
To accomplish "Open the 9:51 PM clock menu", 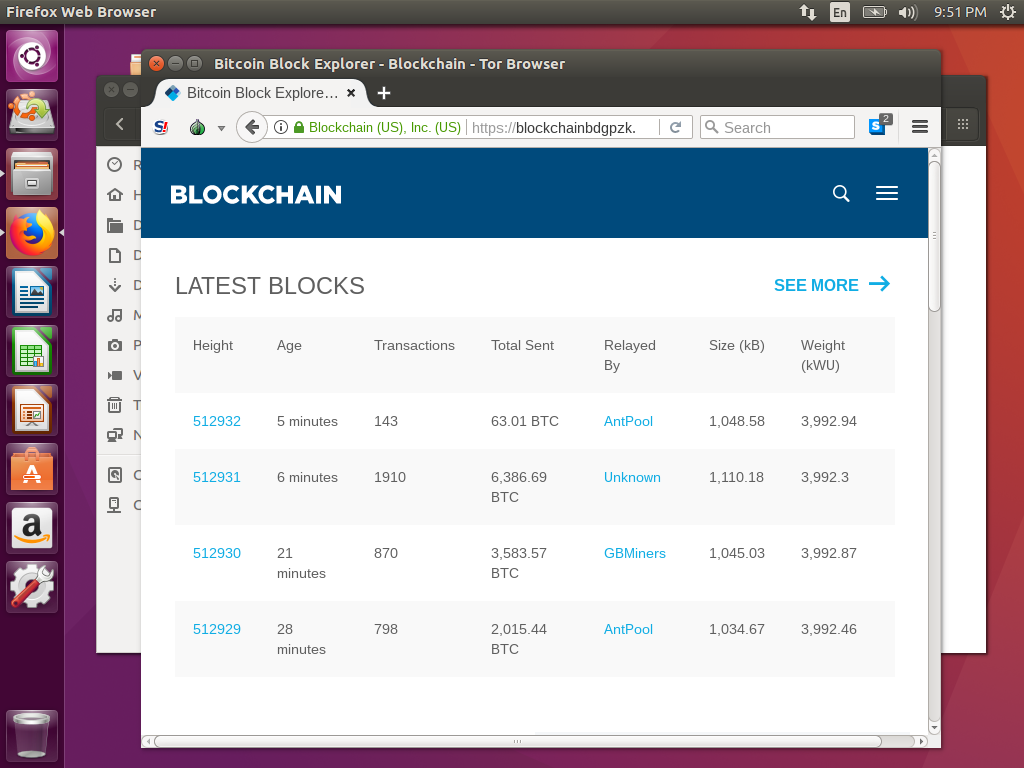I will pos(960,13).
